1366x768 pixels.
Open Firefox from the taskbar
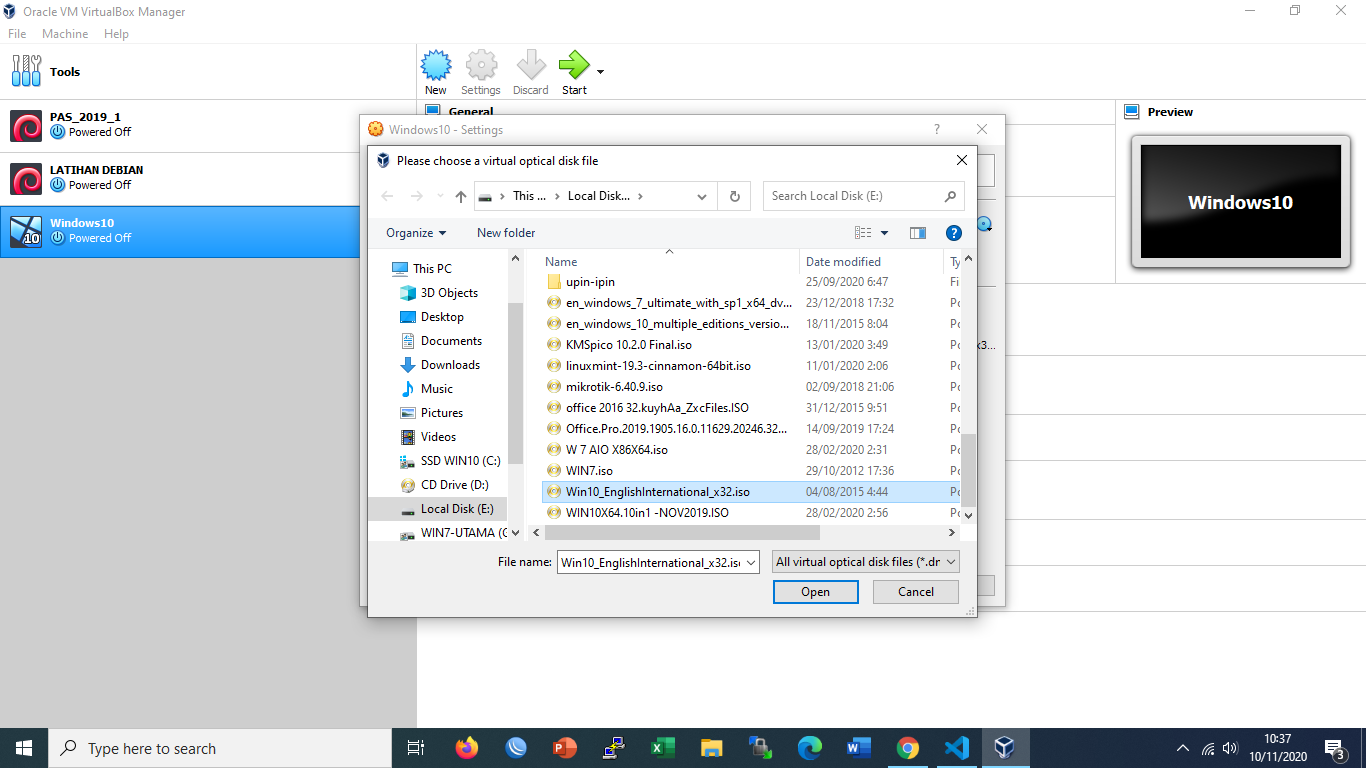(466, 748)
